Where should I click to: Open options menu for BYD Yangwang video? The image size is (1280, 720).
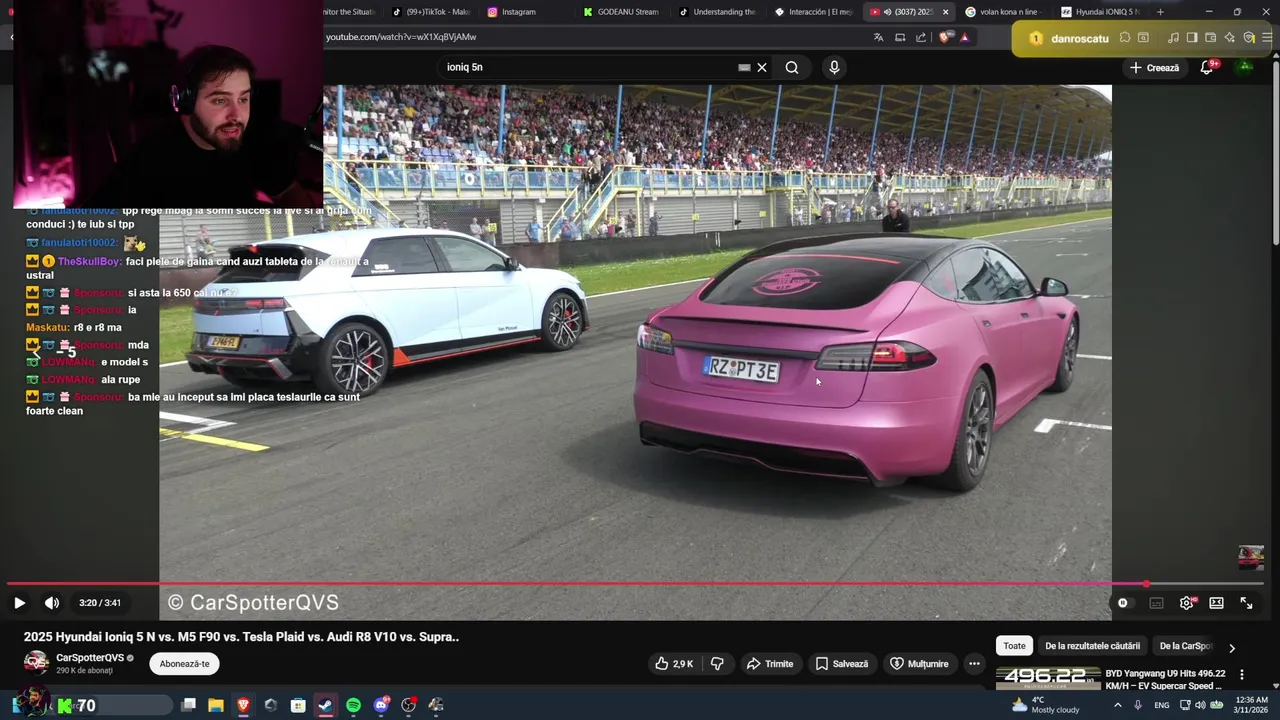tap(1242, 675)
